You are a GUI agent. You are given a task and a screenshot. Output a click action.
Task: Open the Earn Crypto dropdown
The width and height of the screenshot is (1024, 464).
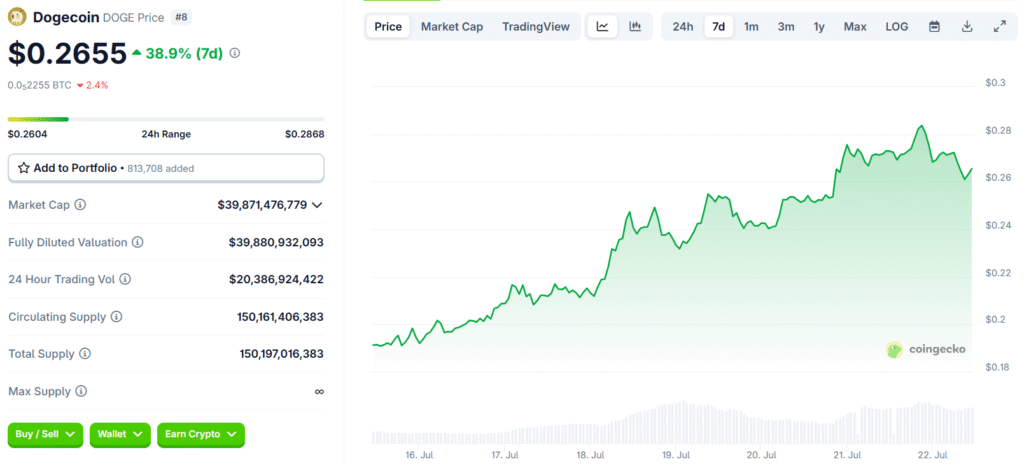[x=200, y=434]
